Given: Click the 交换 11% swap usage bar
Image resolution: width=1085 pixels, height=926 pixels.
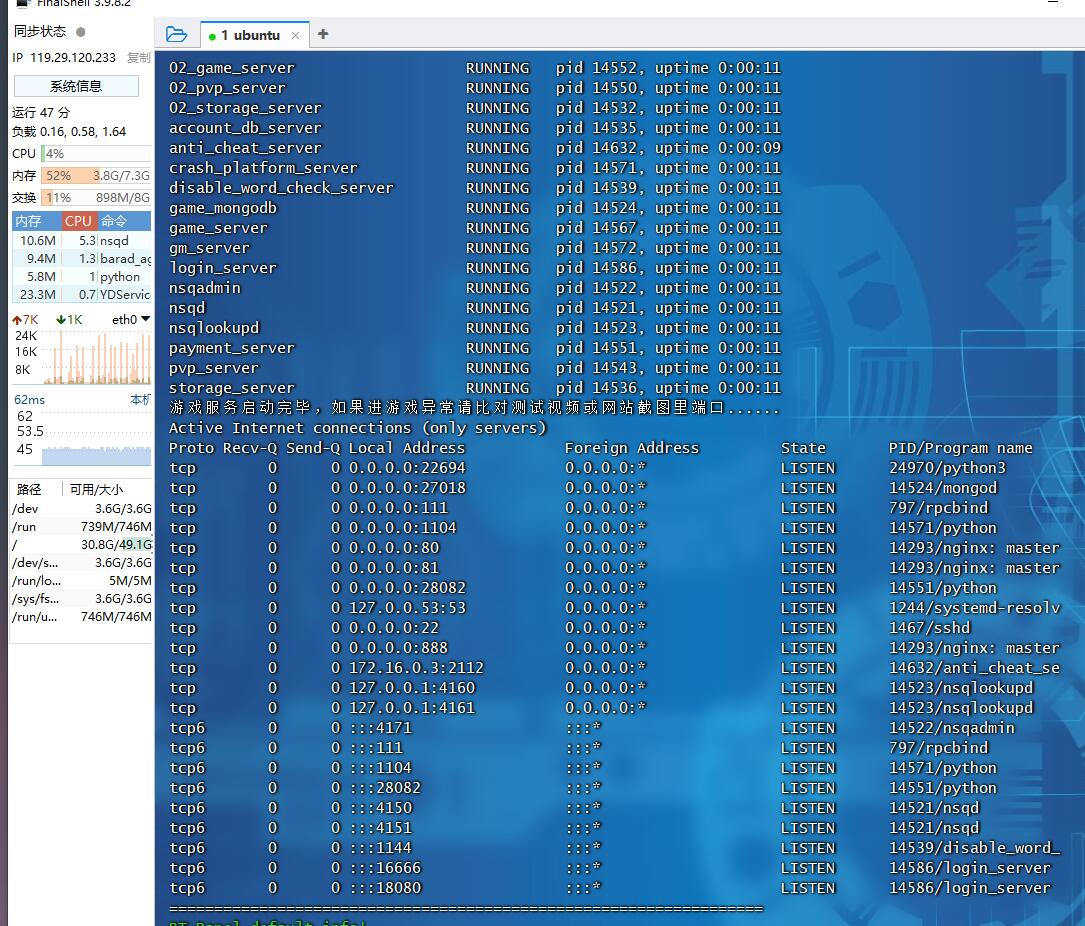Looking at the screenshot, I should 96,198.
